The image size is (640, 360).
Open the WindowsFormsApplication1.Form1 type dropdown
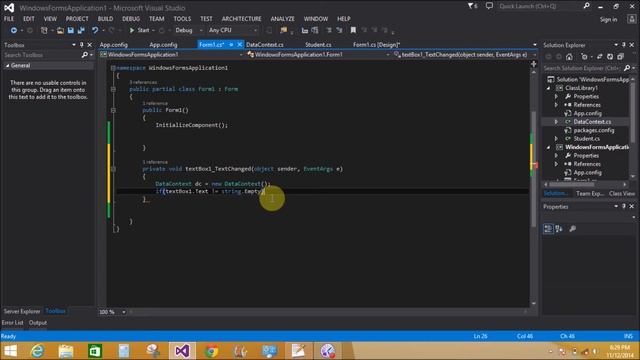[318, 55]
